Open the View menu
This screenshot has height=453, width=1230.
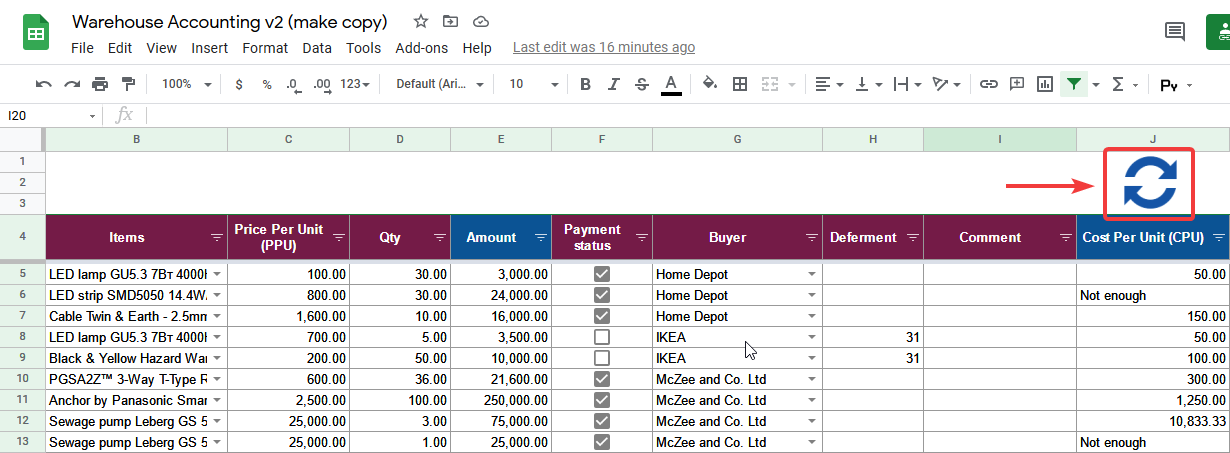pos(161,47)
